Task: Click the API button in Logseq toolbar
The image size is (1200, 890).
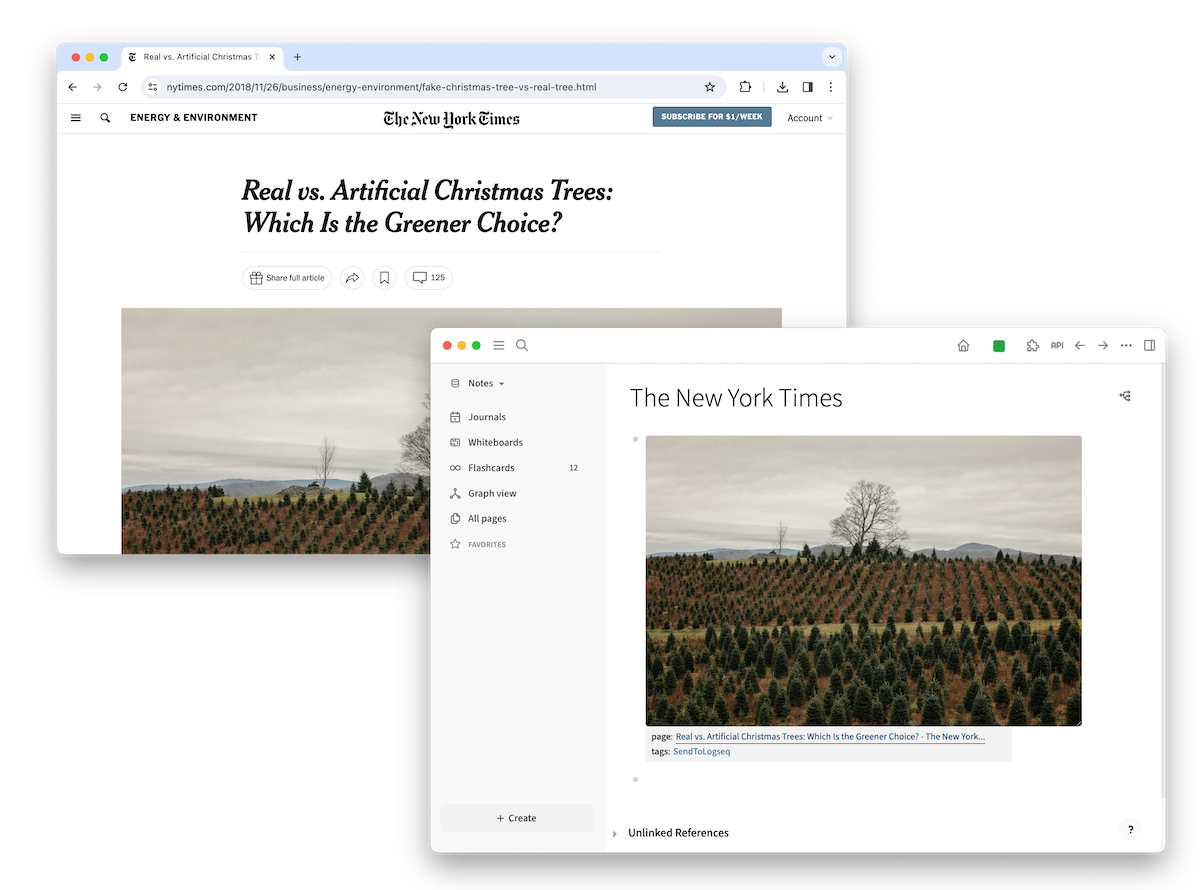Action: [1057, 346]
